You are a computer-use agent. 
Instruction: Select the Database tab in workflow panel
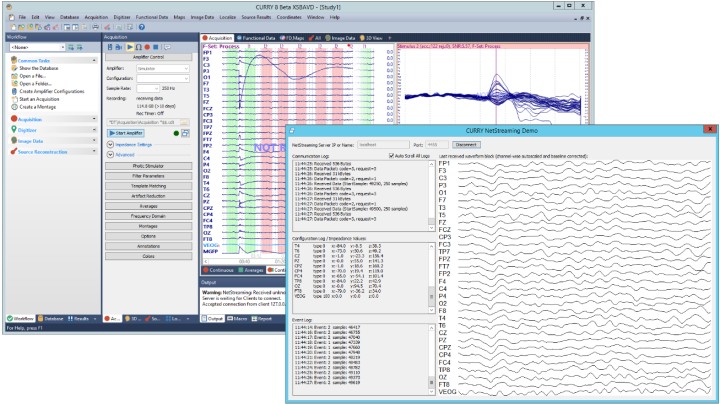point(51,318)
